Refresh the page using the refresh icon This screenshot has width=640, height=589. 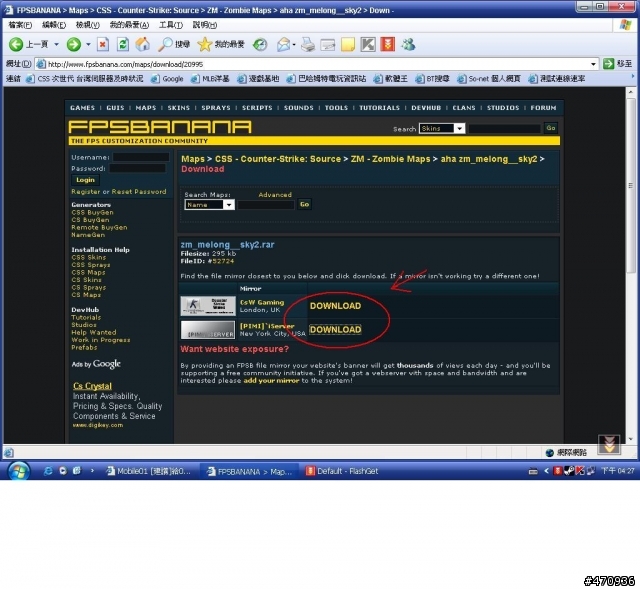point(123,44)
